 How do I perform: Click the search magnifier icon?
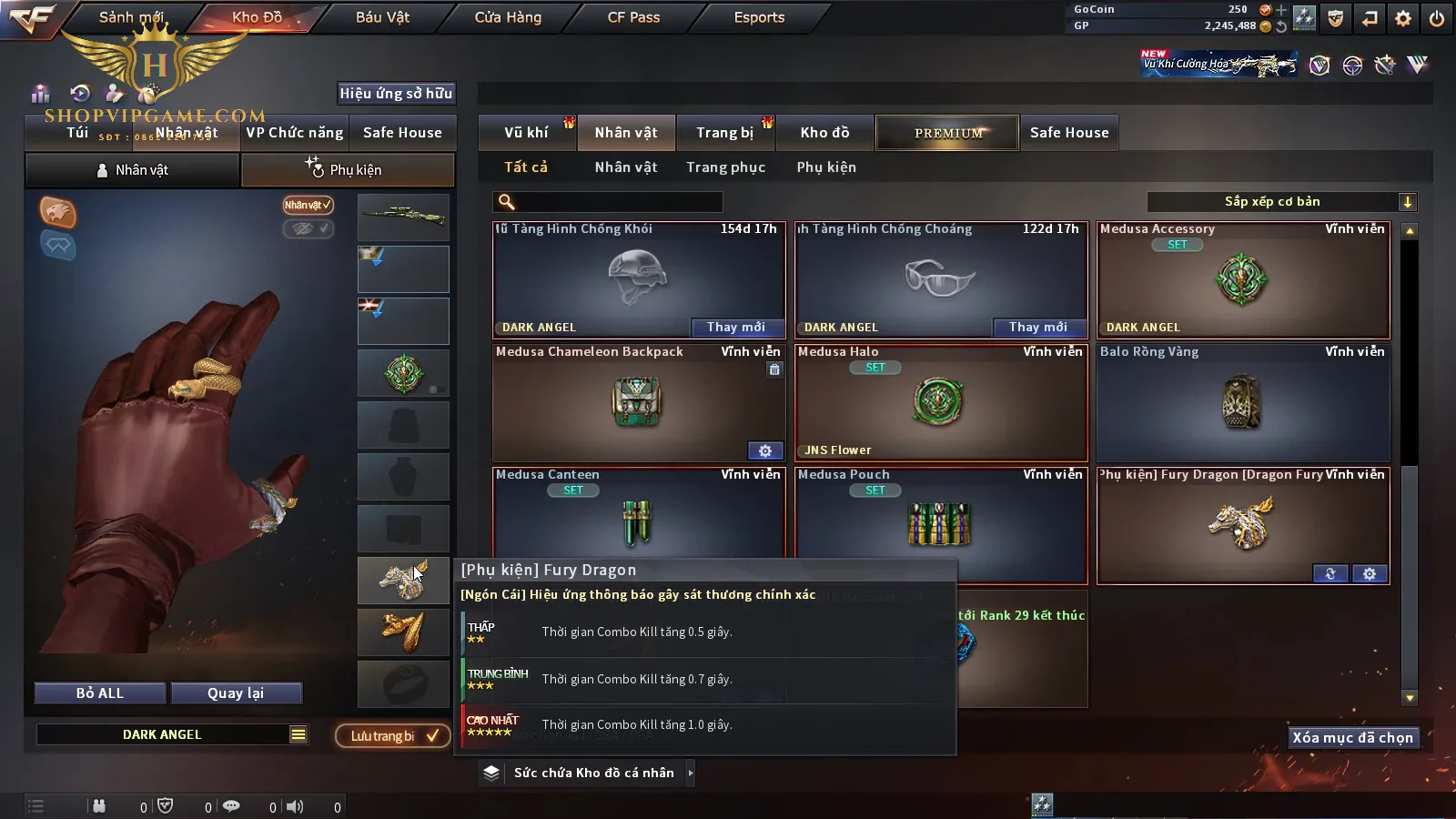click(507, 202)
